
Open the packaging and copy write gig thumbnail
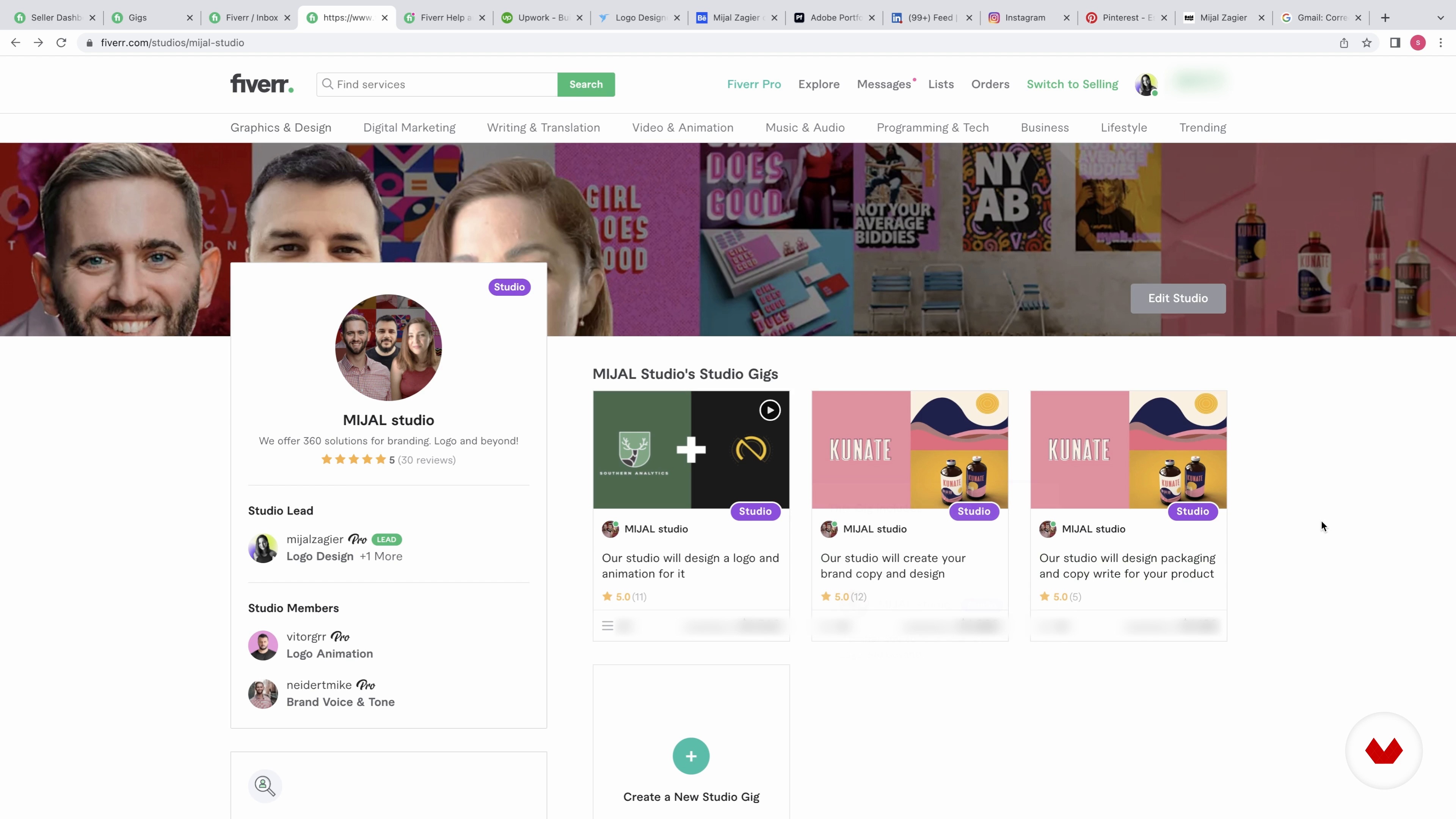coord(1128,450)
